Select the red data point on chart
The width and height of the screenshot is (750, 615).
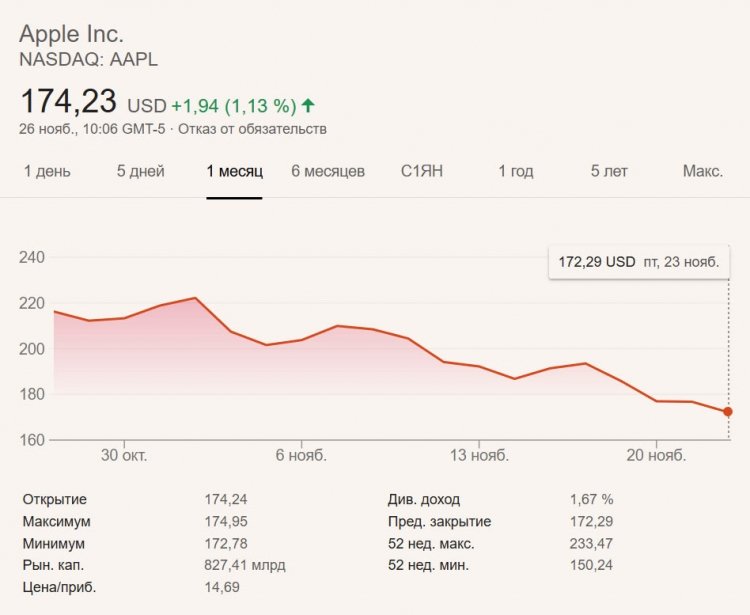728,412
